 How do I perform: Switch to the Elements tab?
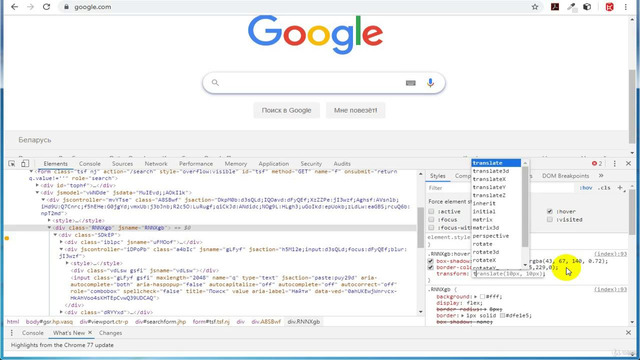point(56,164)
